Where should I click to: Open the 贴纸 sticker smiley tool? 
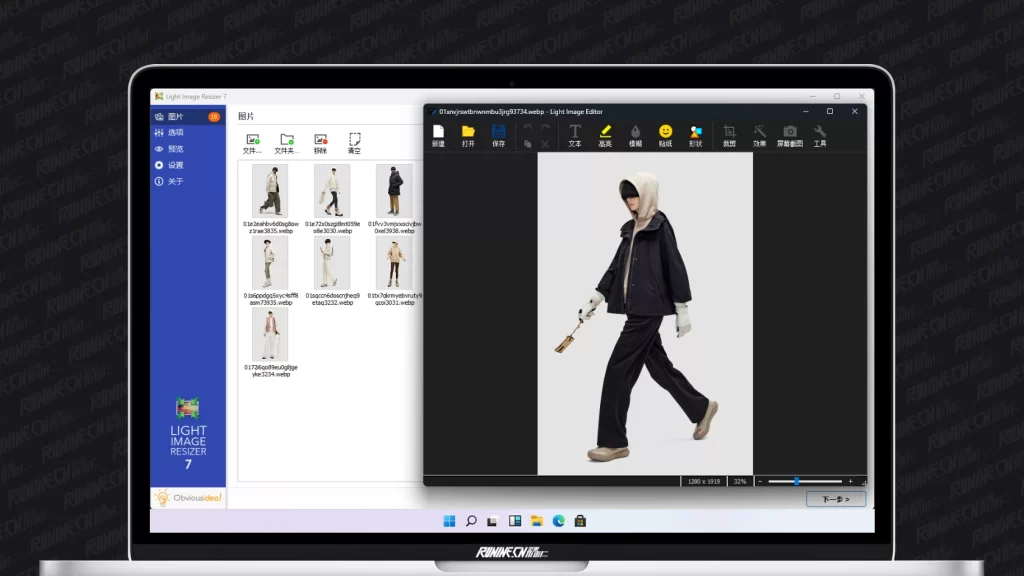(665, 135)
